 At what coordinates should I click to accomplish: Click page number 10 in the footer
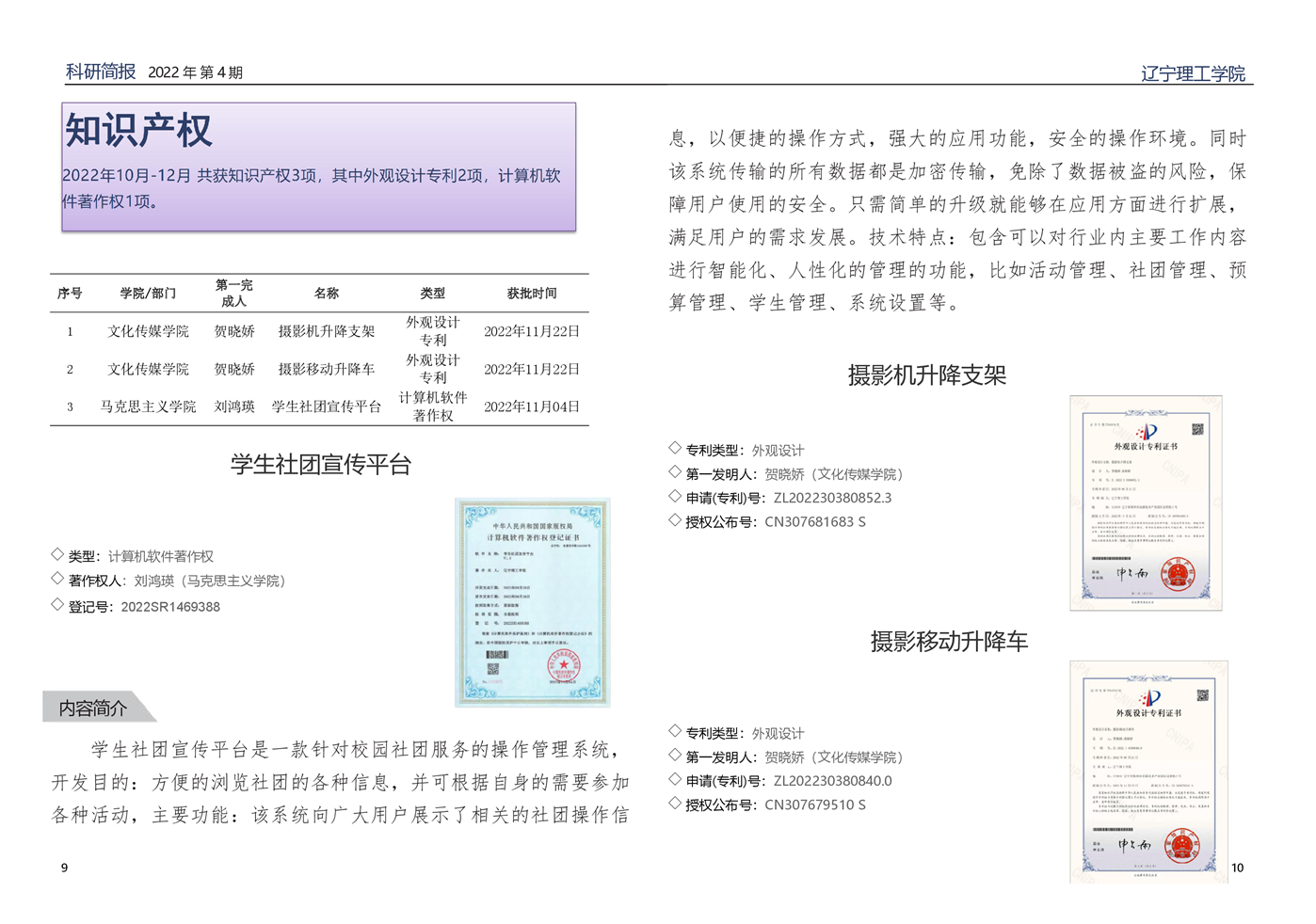pyautogui.click(x=1237, y=868)
